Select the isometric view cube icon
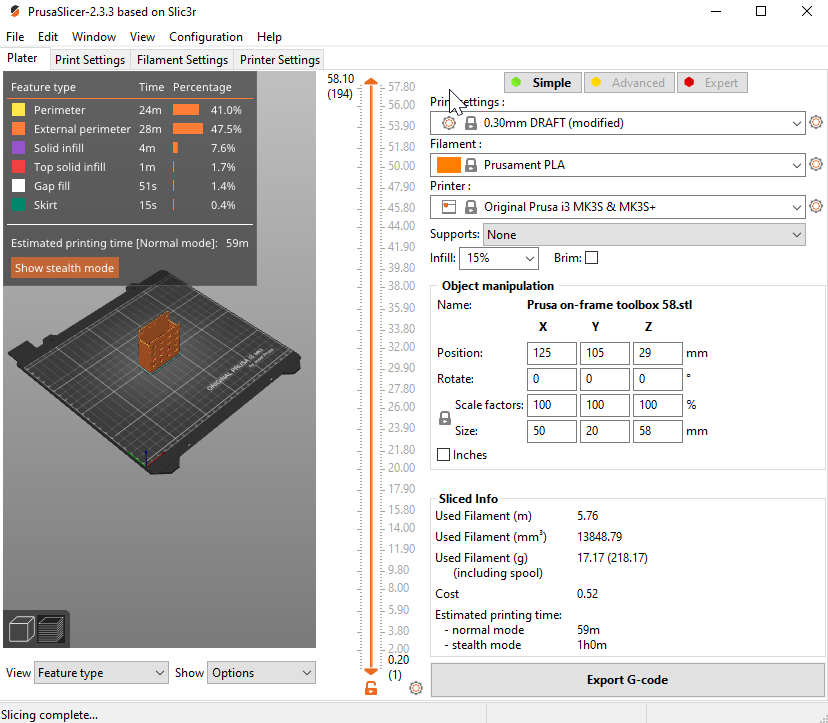 (23, 630)
